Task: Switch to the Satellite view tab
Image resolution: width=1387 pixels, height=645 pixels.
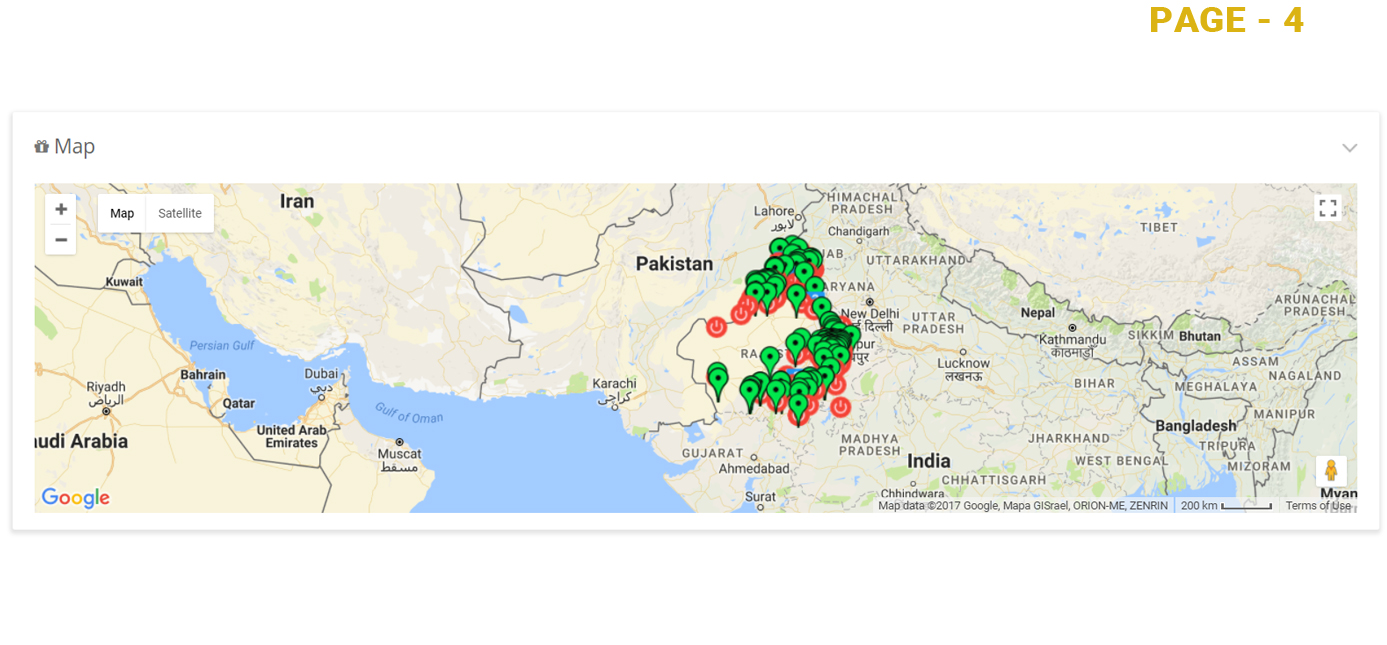Action: tap(180, 213)
